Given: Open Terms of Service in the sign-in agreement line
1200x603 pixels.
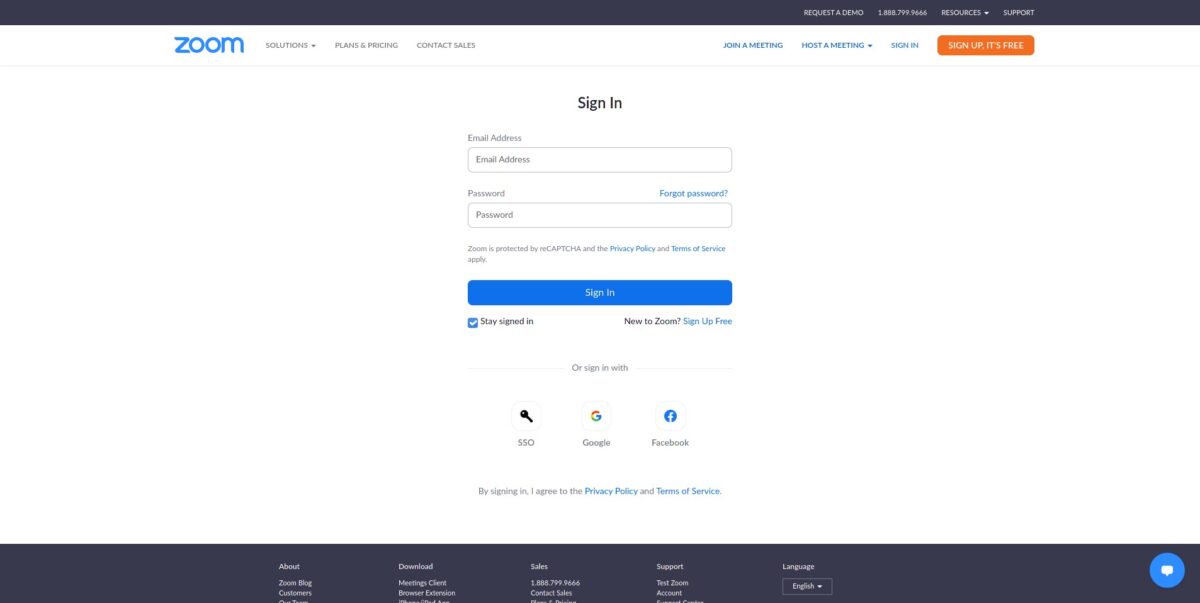Looking at the screenshot, I should pos(688,491).
